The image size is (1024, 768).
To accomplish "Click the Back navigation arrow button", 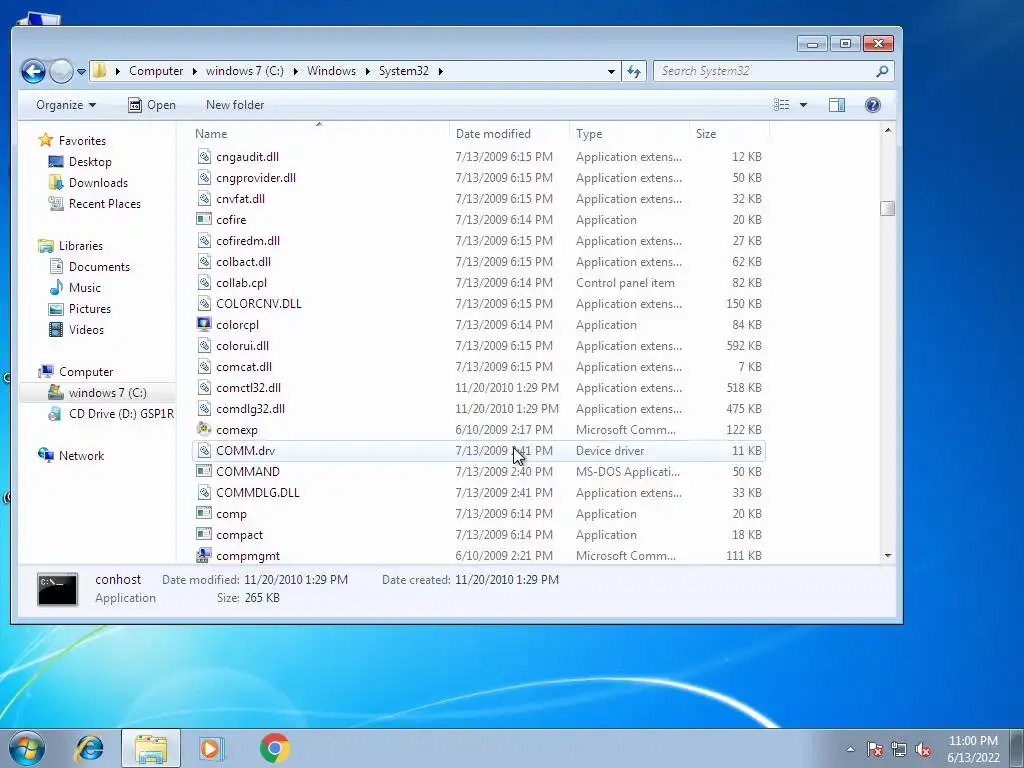I will coord(33,71).
